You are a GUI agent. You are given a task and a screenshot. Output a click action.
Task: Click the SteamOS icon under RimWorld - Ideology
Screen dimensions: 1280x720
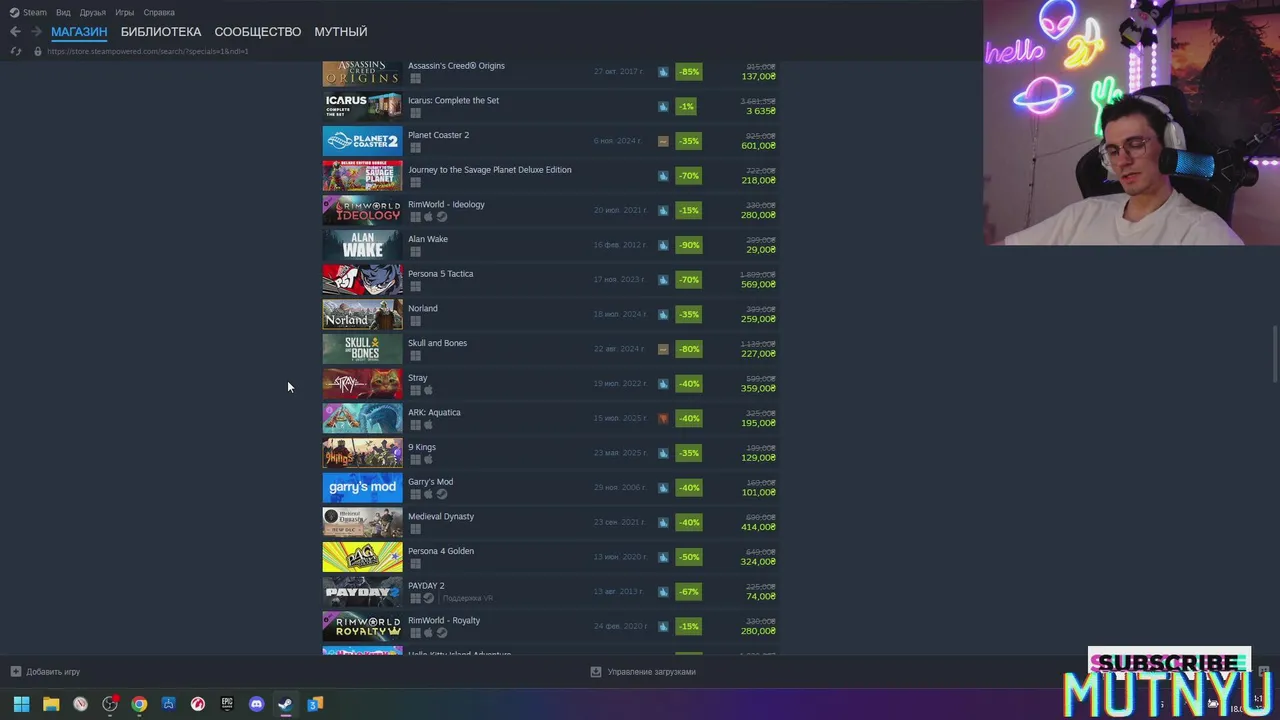click(442, 217)
